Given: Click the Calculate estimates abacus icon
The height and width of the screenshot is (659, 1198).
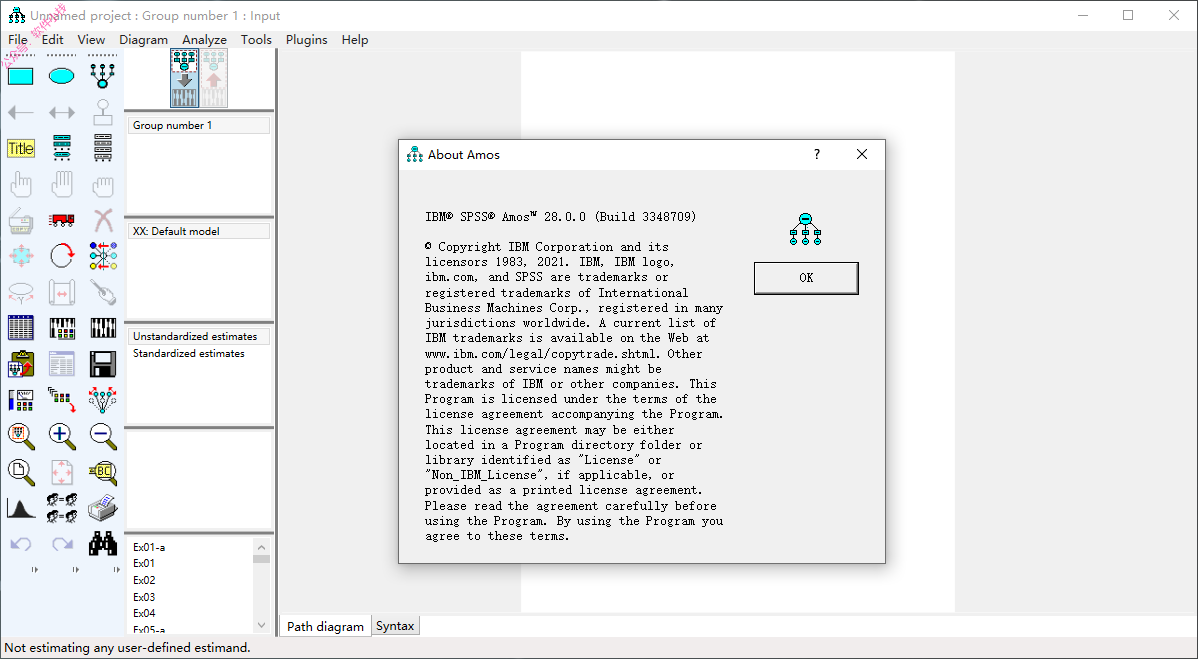Looking at the screenshot, I should pyautogui.click(x=103, y=328).
